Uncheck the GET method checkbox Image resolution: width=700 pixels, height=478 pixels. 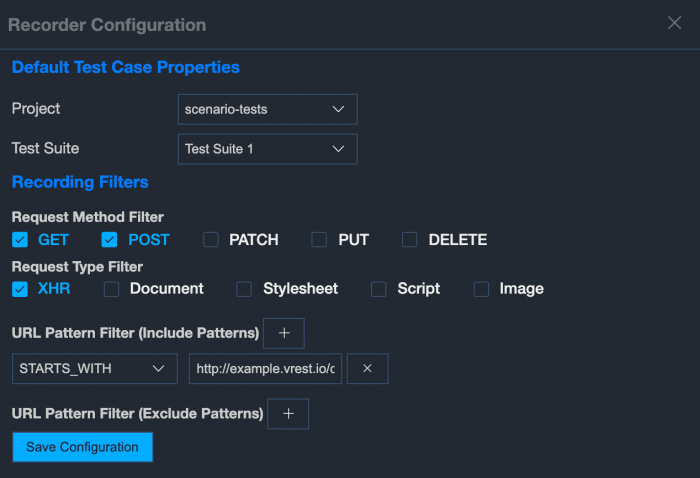pyautogui.click(x=20, y=240)
